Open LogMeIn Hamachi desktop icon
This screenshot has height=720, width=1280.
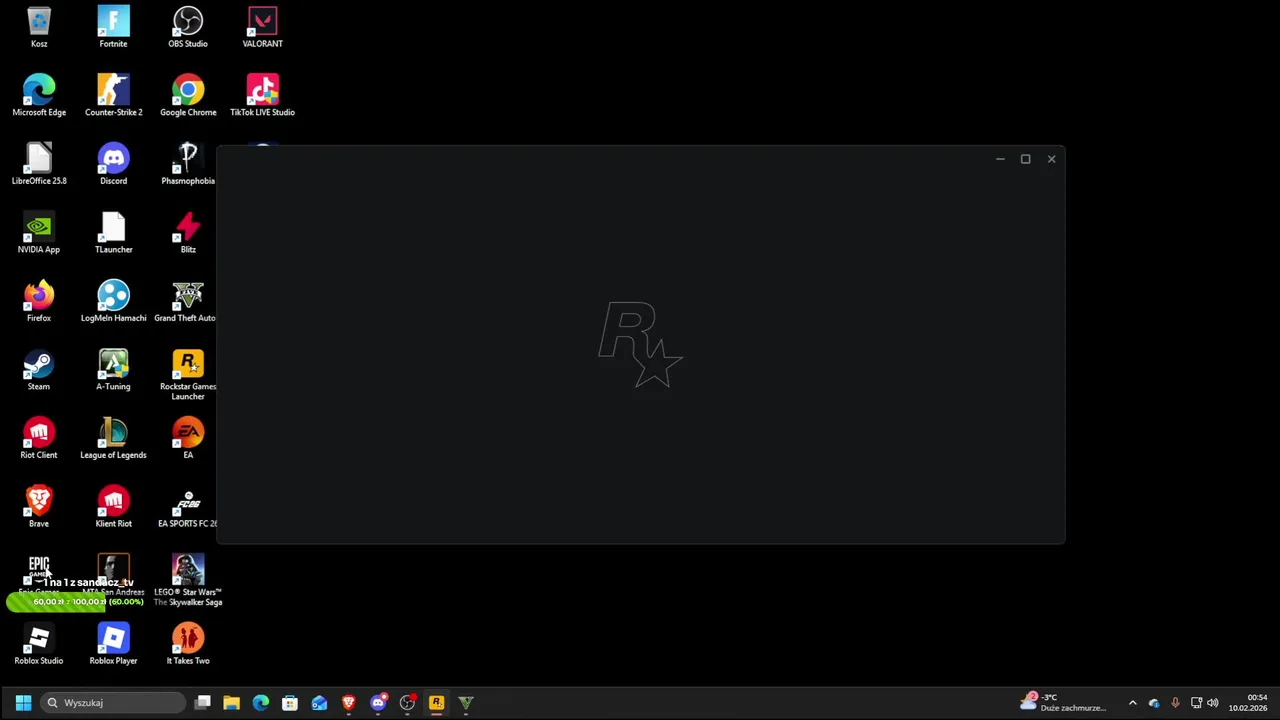(113, 301)
